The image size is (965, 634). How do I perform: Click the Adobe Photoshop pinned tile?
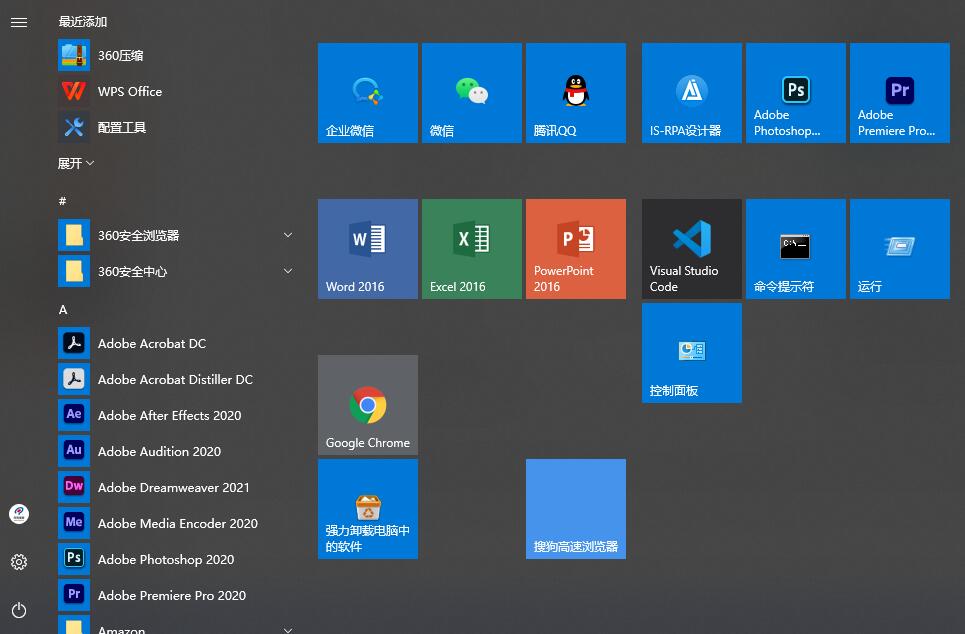796,93
